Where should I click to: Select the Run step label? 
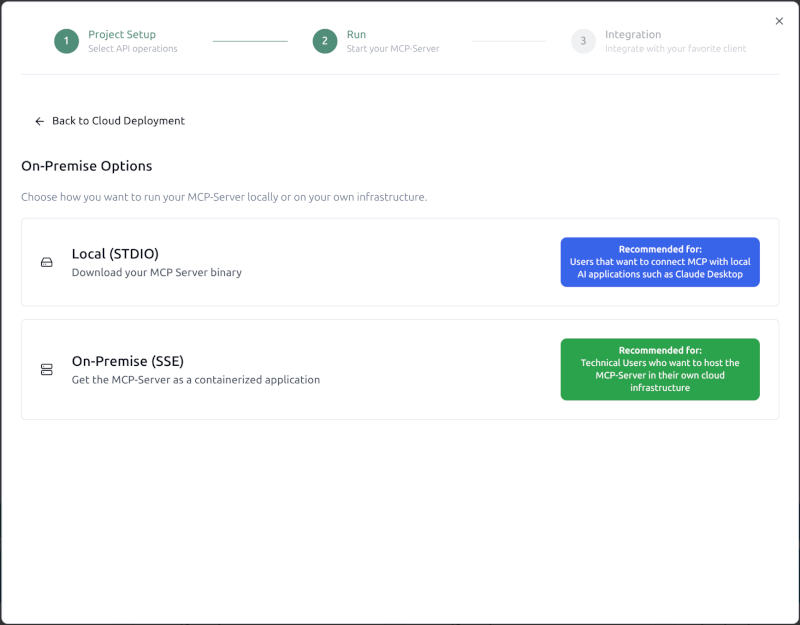356,35
